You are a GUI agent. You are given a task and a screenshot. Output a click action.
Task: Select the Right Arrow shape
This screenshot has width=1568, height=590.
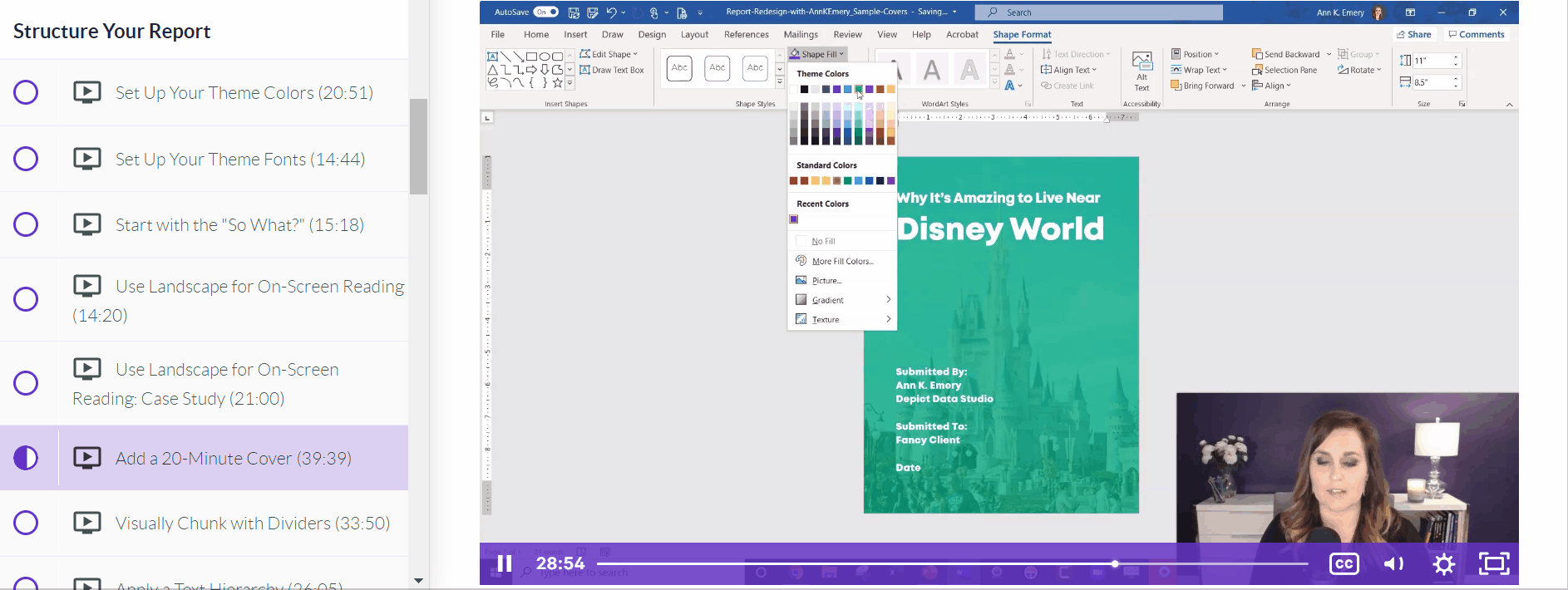click(x=531, y=70)
